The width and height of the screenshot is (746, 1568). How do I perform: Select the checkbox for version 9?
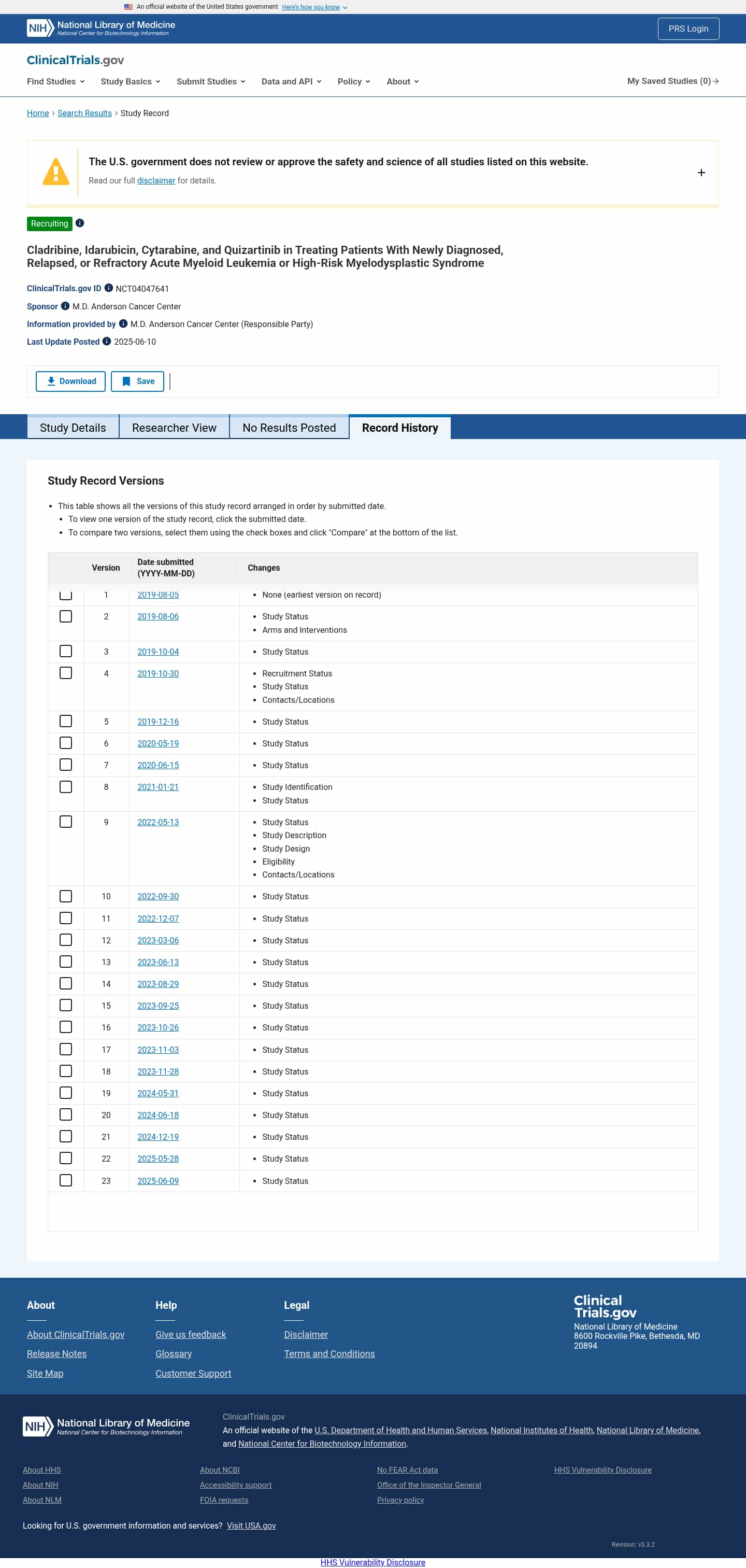[66, 822]
